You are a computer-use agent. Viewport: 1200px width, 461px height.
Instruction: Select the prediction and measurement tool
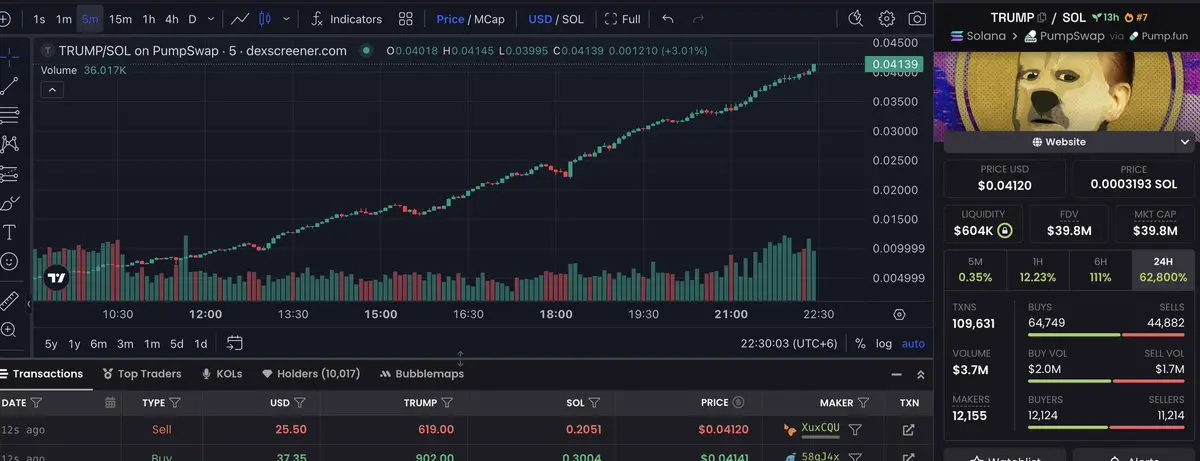pyautogui.click(x=10, y=173)
